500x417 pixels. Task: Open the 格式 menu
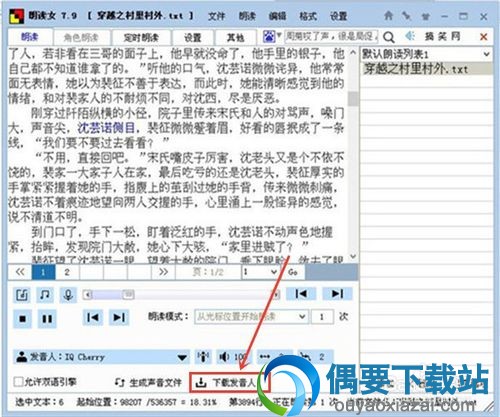point(308,16)
